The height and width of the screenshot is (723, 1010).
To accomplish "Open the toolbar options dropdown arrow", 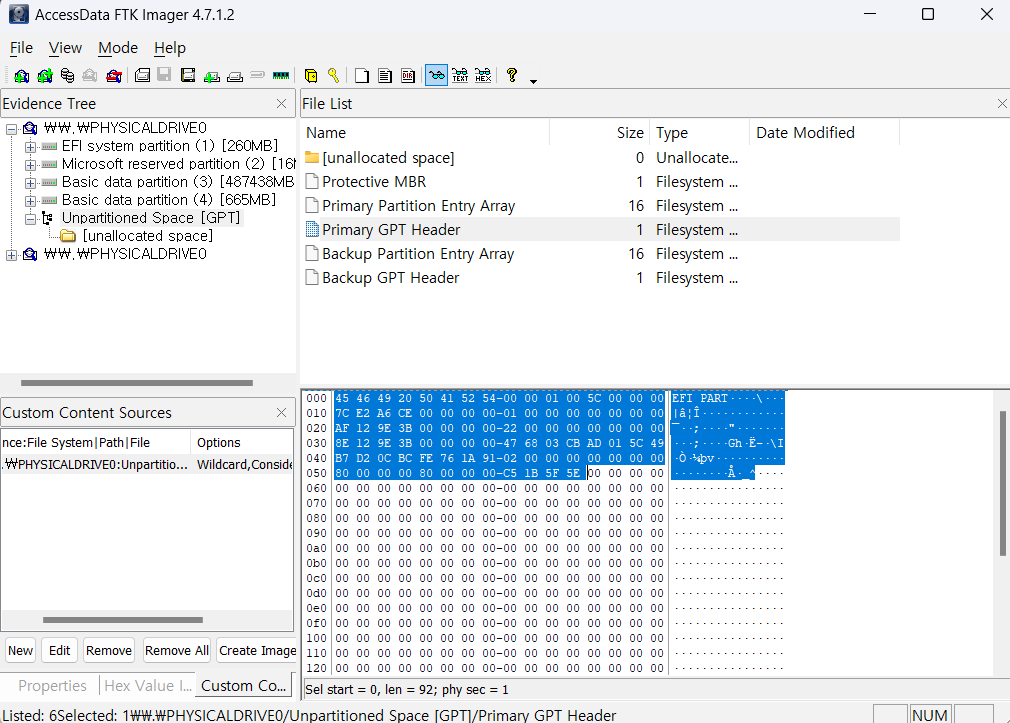I will coord(533,81).
